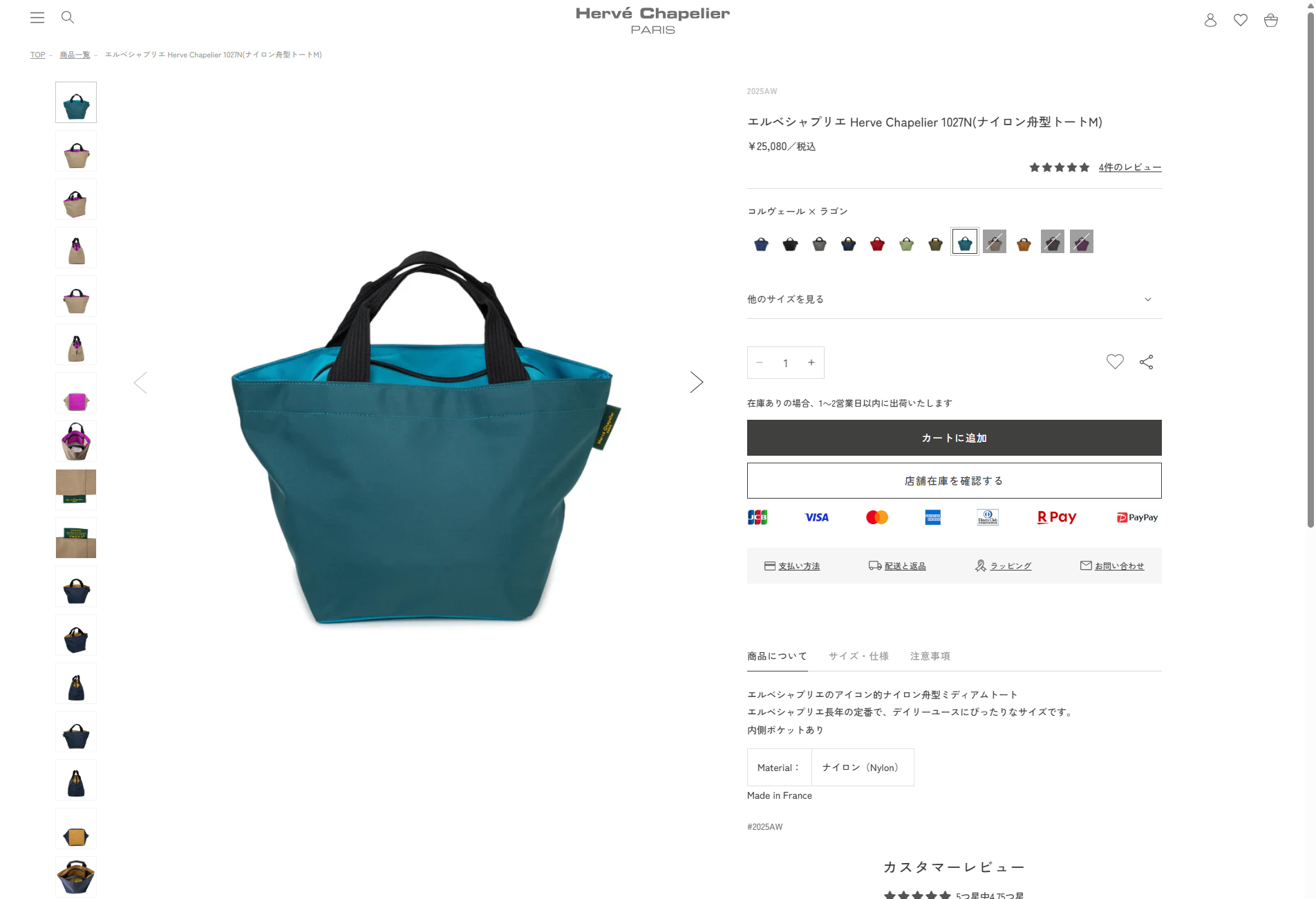1316x899 pixels.
Task: Open the hamburger navigation menu
Action: point(37,18)
